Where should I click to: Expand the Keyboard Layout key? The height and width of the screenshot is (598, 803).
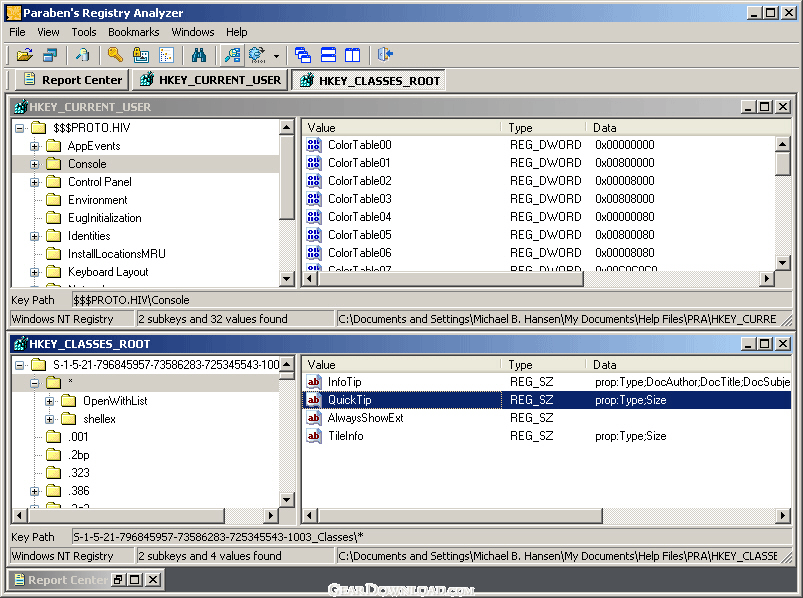34,272
